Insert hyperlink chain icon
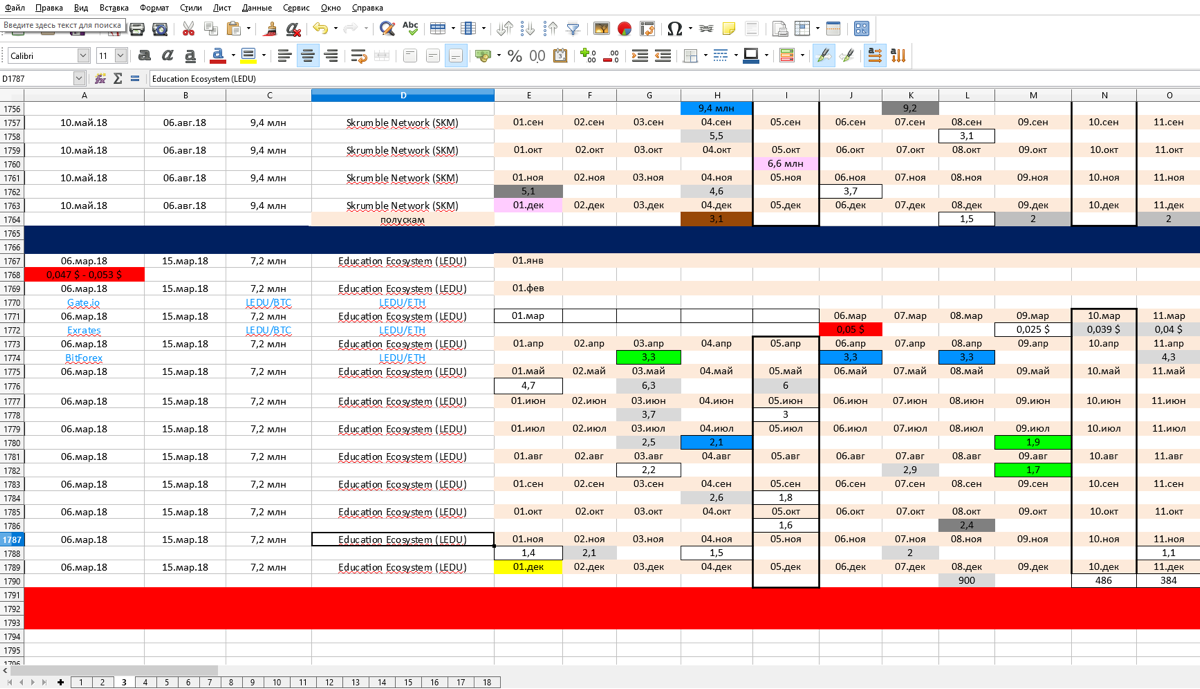The width and height of the screenshot is (1200, 689). pos(706,29)
